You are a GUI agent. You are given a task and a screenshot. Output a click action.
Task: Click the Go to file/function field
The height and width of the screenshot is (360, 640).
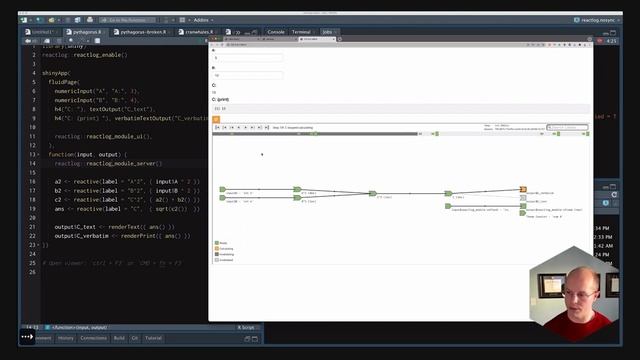point(127,20)
